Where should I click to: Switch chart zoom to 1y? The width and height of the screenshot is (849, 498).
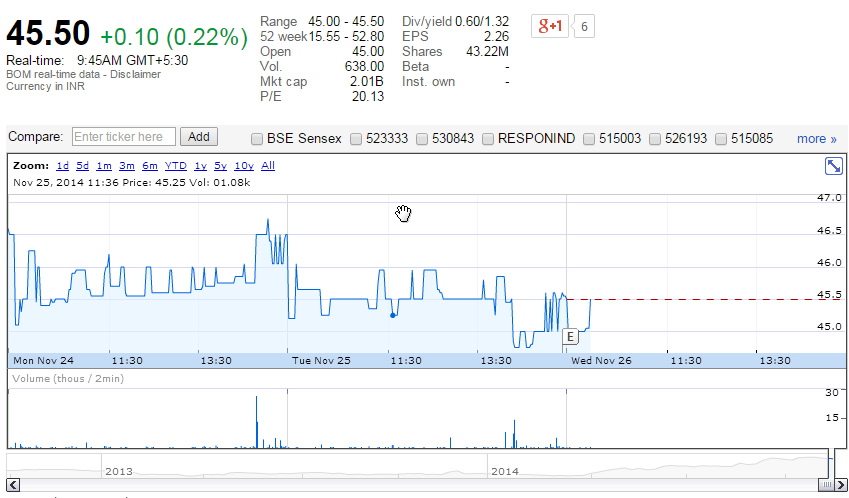200,166
